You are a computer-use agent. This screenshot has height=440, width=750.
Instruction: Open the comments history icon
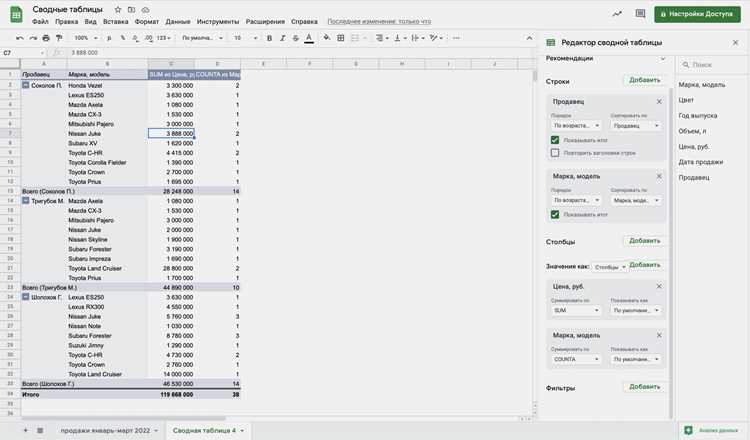click(x=640, y=14)
